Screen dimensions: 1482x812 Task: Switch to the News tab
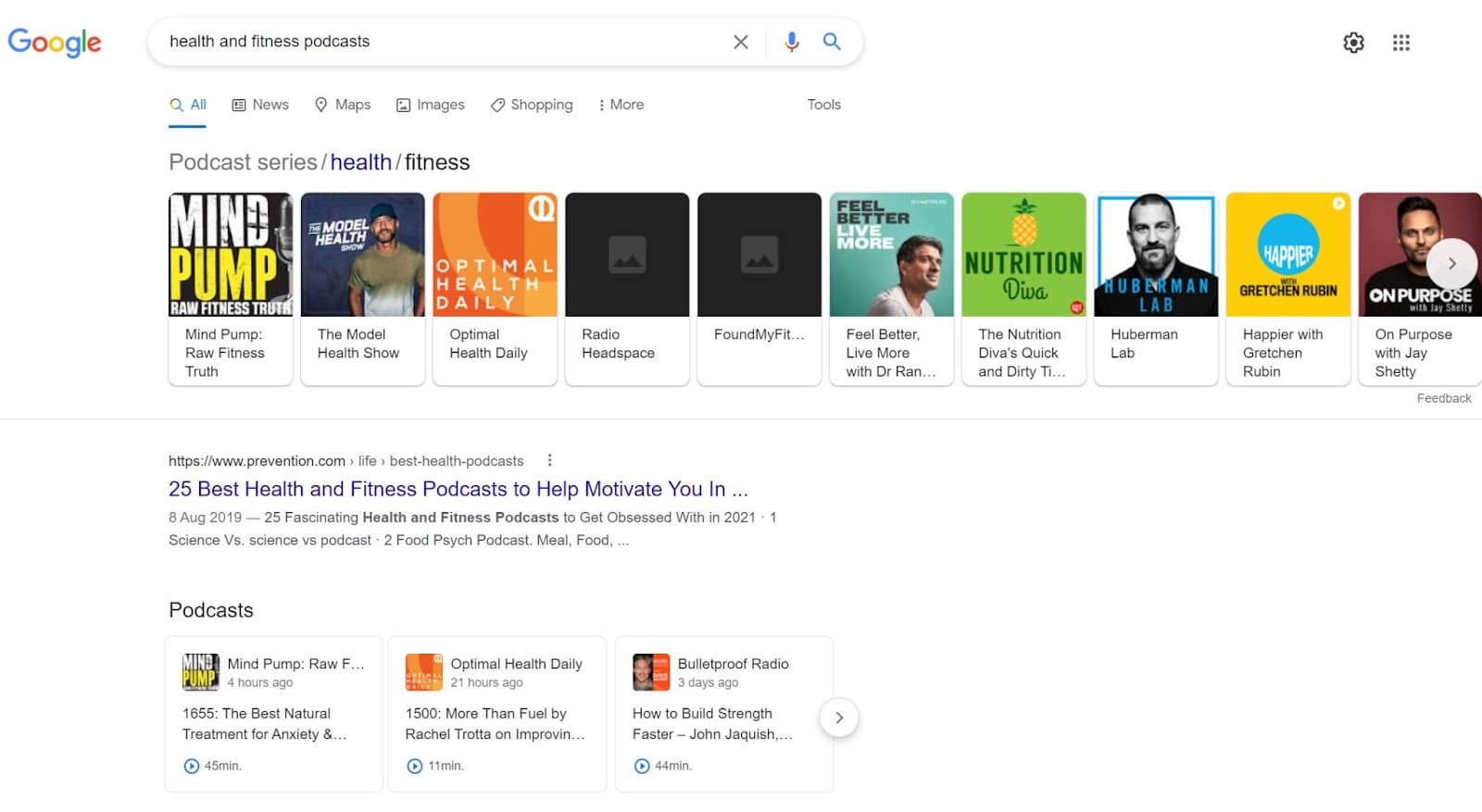(x=260, y=105)
